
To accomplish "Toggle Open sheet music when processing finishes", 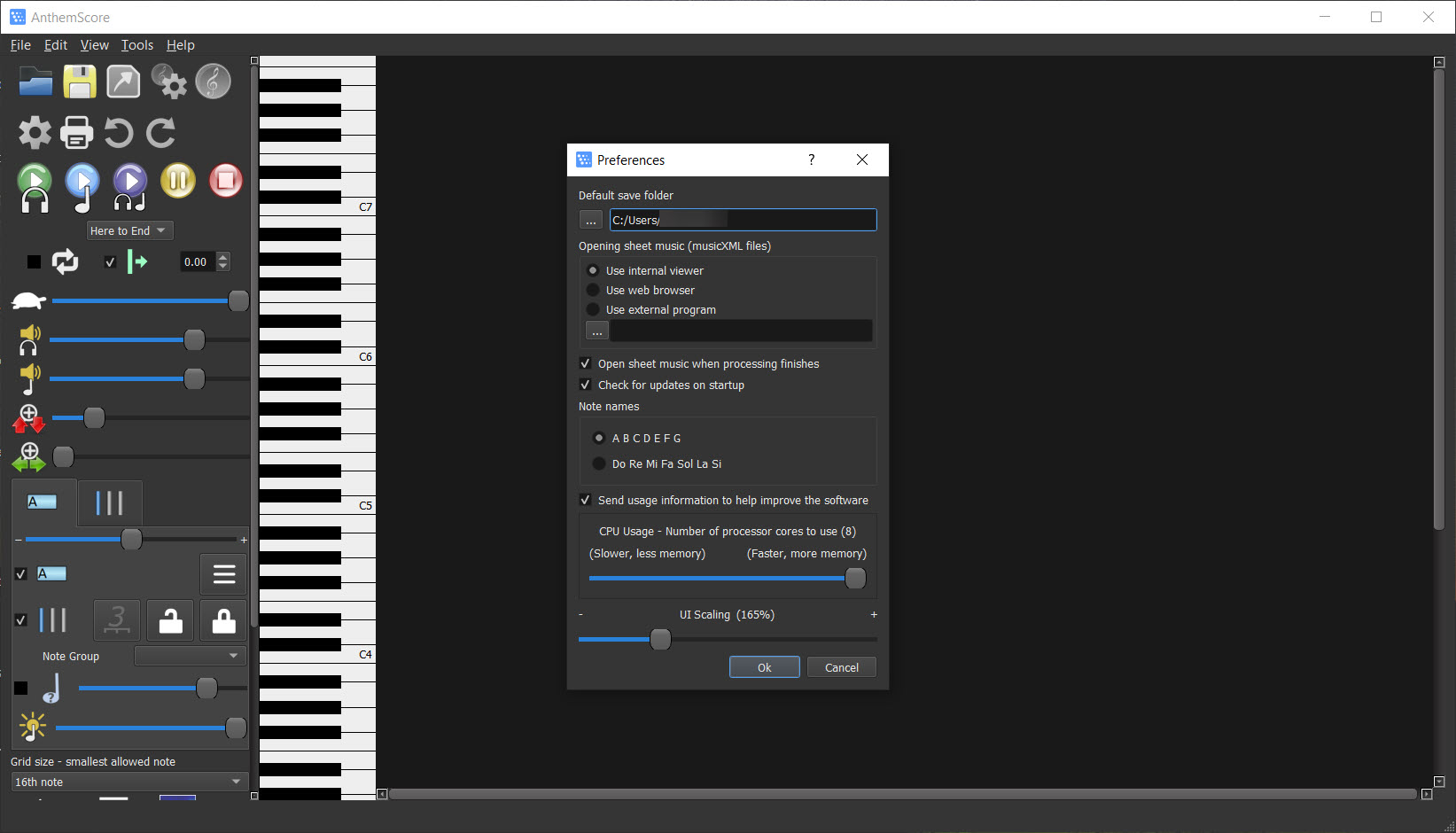I will tap(585, 363).
